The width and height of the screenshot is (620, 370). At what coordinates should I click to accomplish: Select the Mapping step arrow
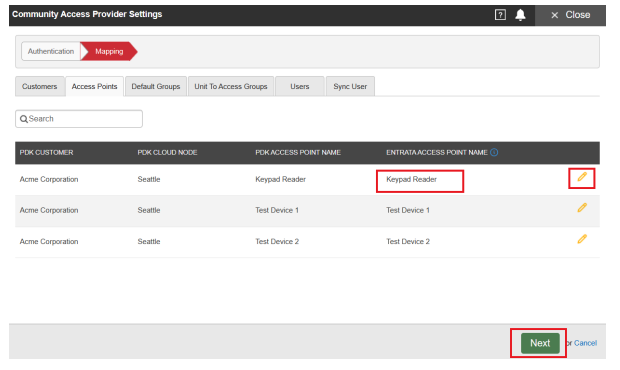tap(109, 51)
